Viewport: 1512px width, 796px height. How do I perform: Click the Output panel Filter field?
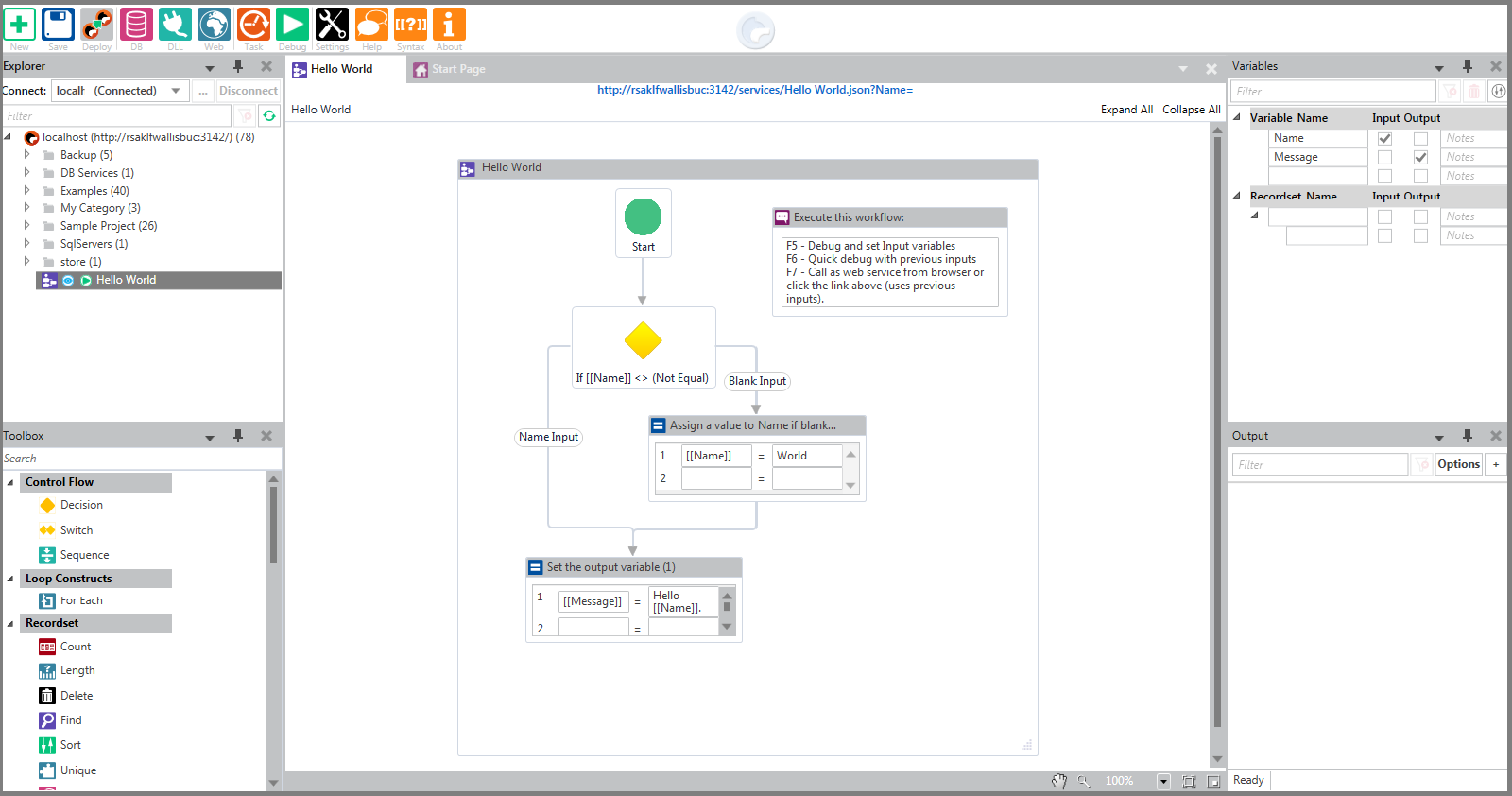(x=1319, y=464)
